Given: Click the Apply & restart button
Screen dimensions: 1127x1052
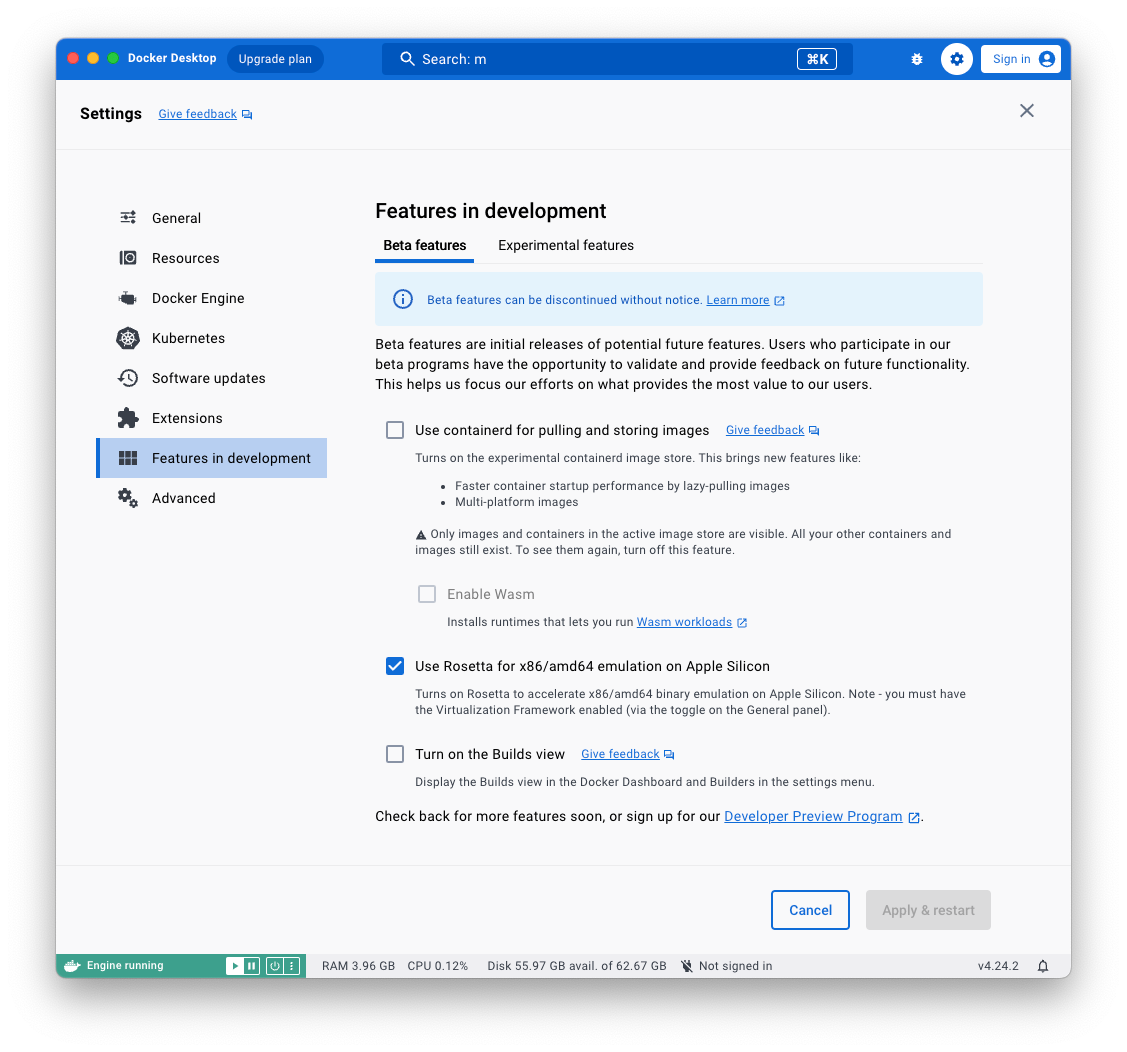Looking at the screenshot, I should pyautogui.click(x=928, y=910).
